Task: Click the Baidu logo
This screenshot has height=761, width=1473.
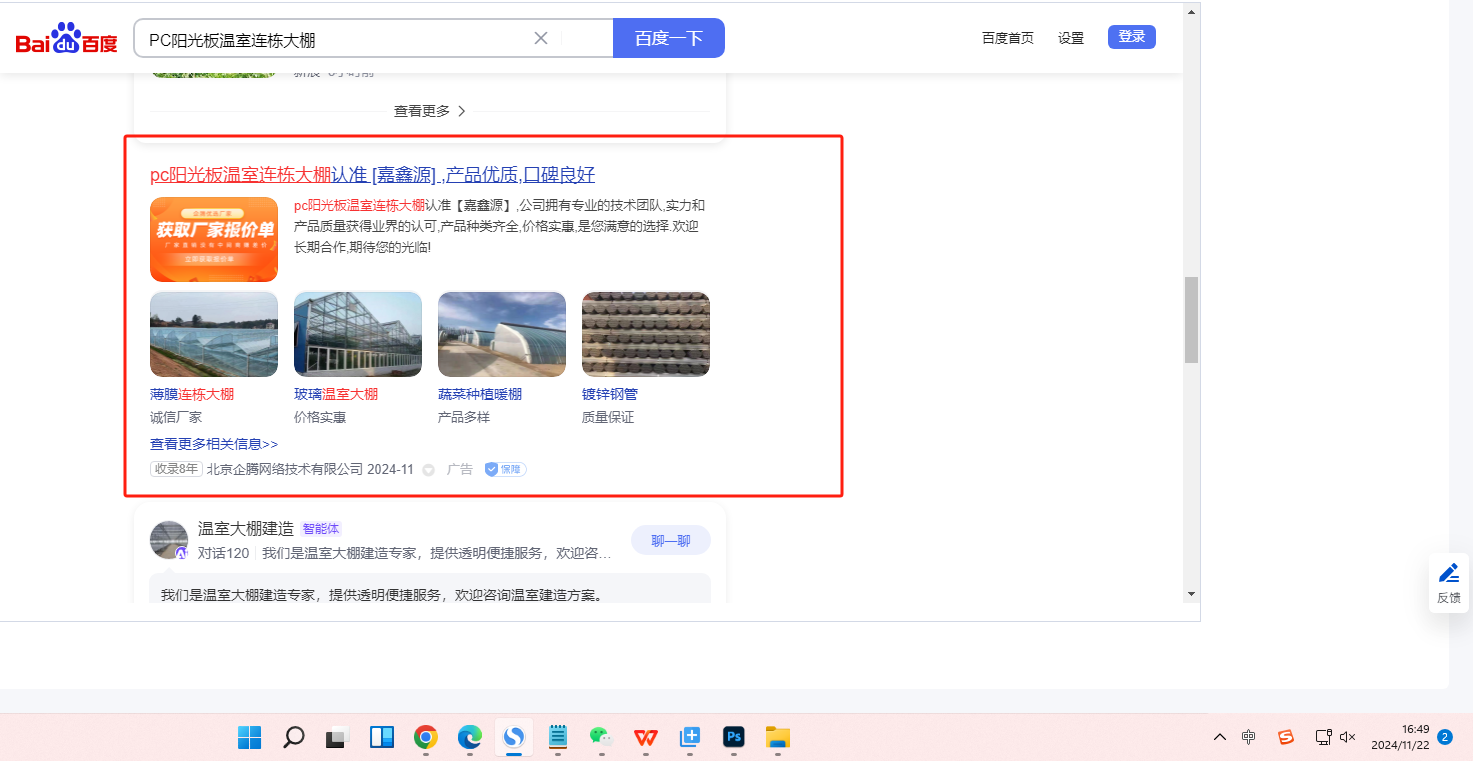Action: point(66,39)
